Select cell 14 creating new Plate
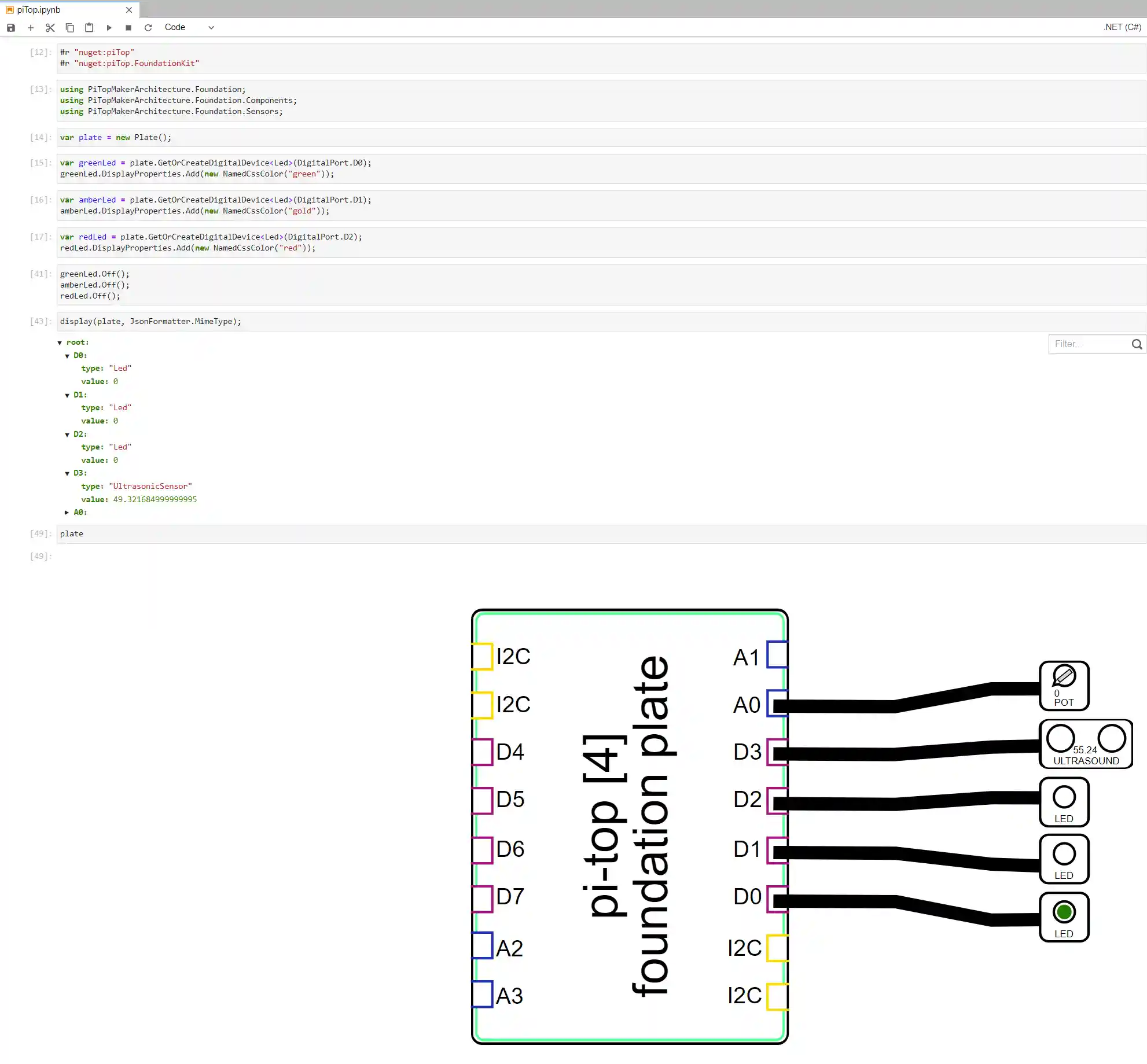Screen dimensions: 1147x1064 pyautogui.click(x=601, y=138)
